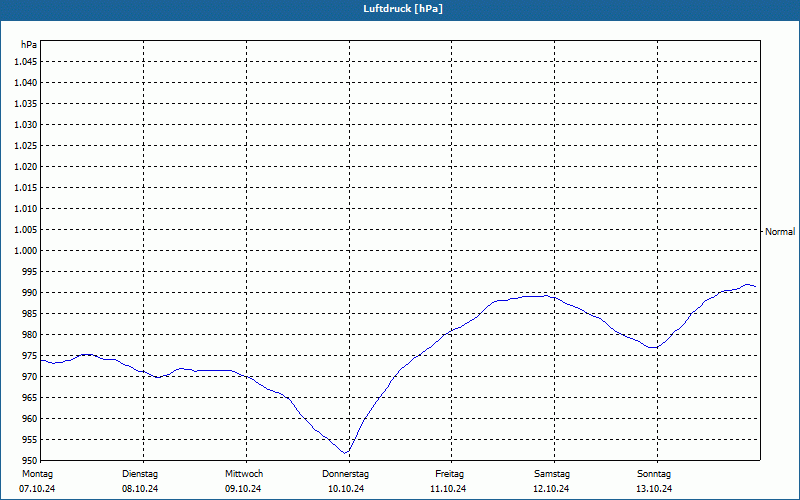Click the 'Normal' pressure marker label
Image resolution: width=800 pixels, height=500 pixels.
tap(780, 232)
